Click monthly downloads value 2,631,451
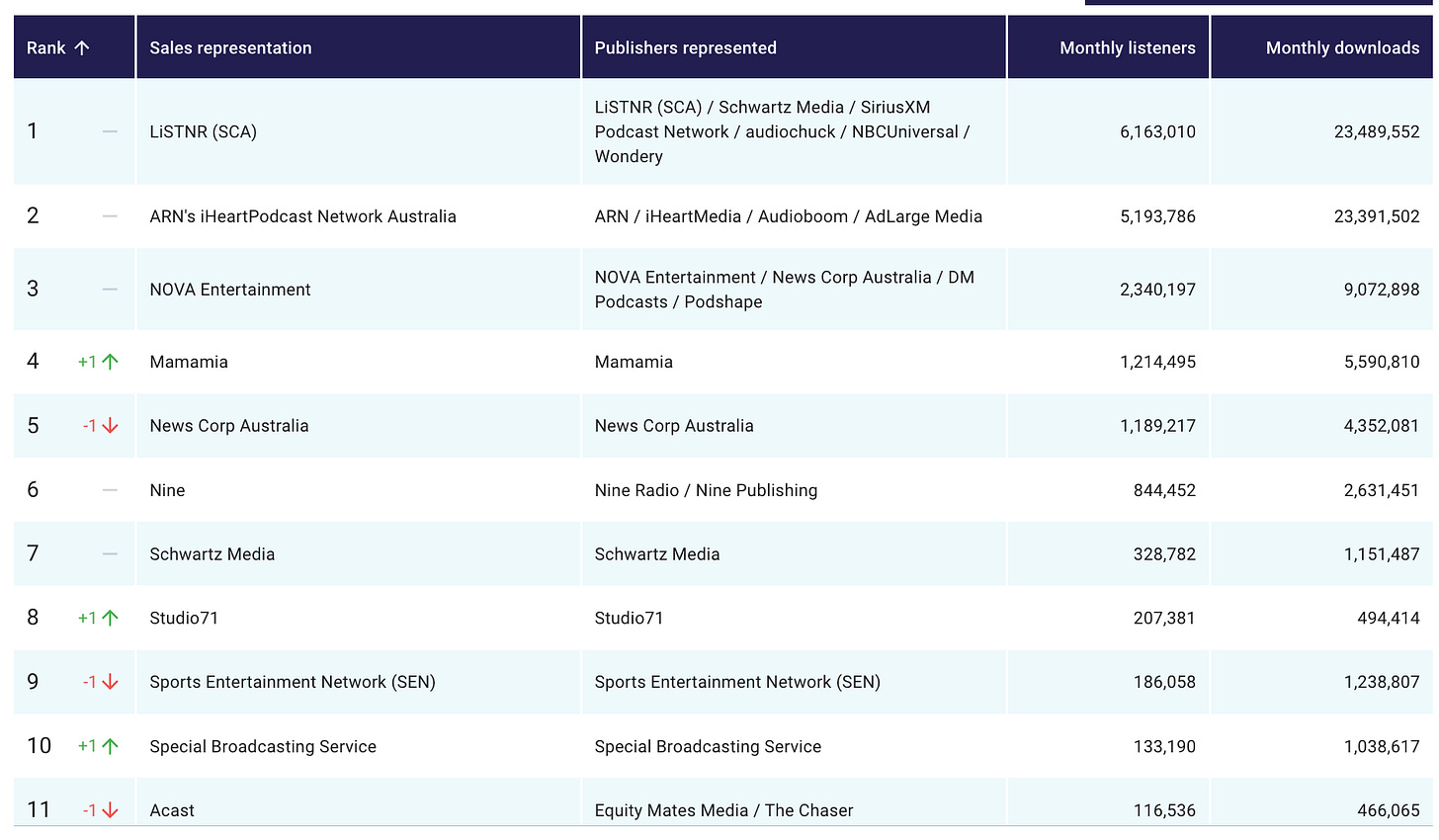The height and width of the screenshot is (840, 1439). (x=1382, y=490)
